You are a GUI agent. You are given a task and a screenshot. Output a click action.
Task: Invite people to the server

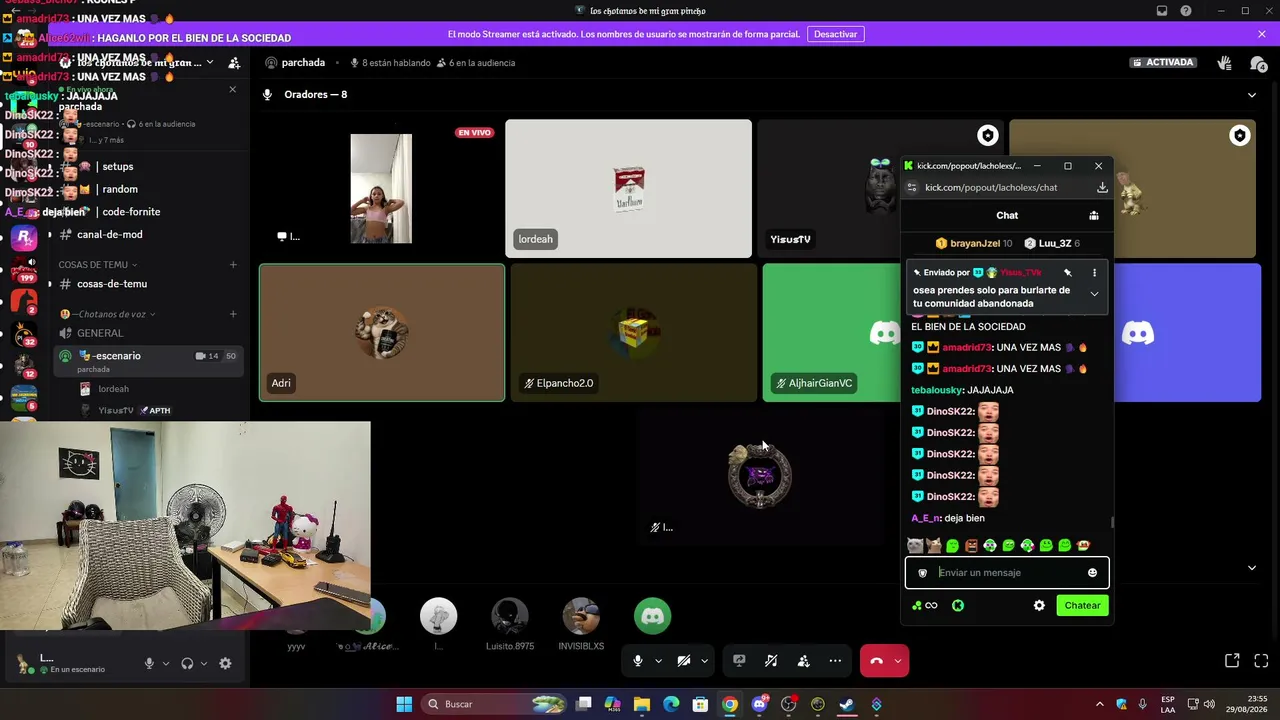coord(234,63)
